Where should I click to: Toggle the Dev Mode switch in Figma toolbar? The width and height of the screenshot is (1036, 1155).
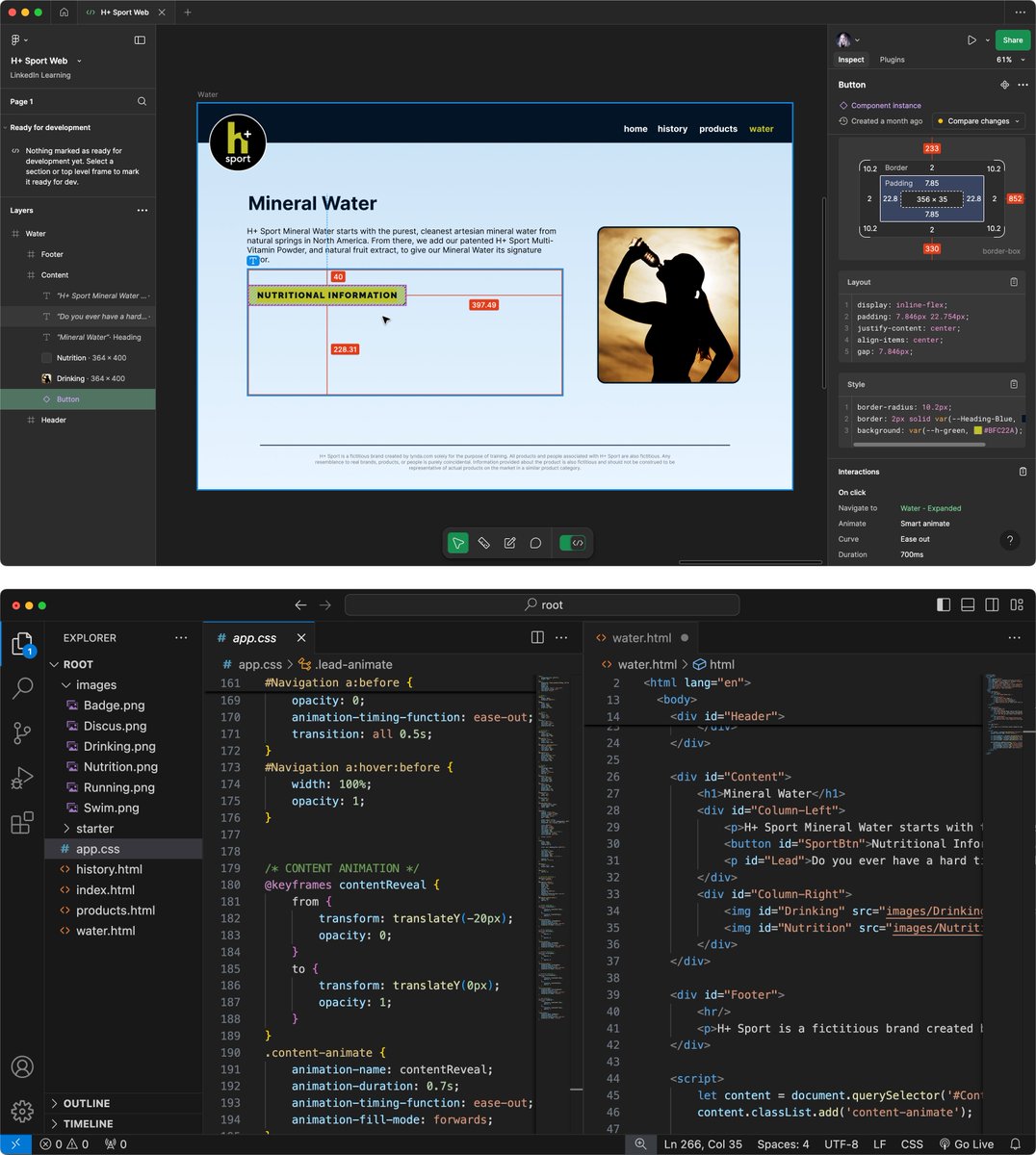click(x=572, y=542)
